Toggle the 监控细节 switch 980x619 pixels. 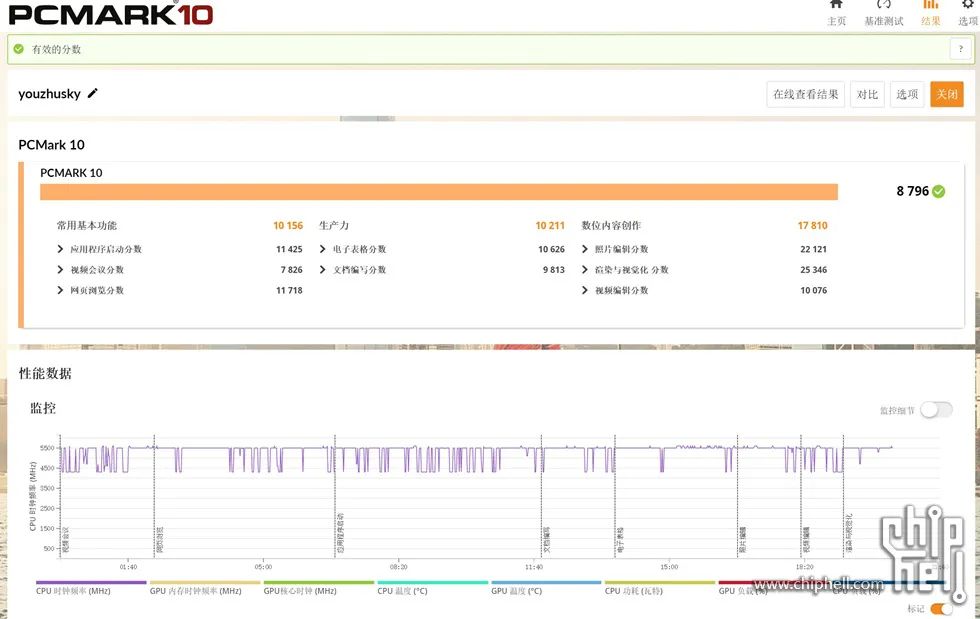tap(936, 410)
